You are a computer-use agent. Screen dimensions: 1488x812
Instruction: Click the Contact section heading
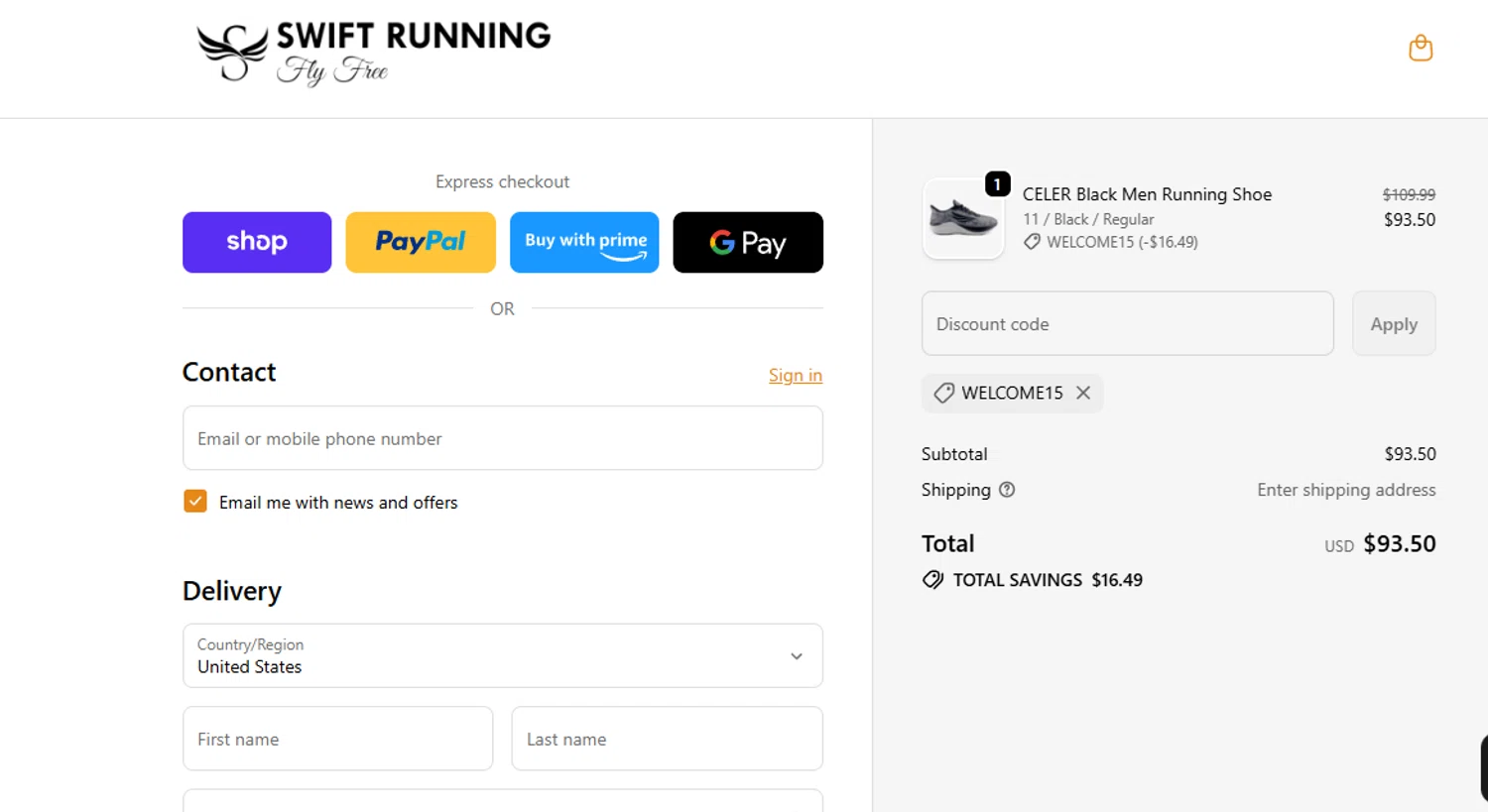pos(229,372)
